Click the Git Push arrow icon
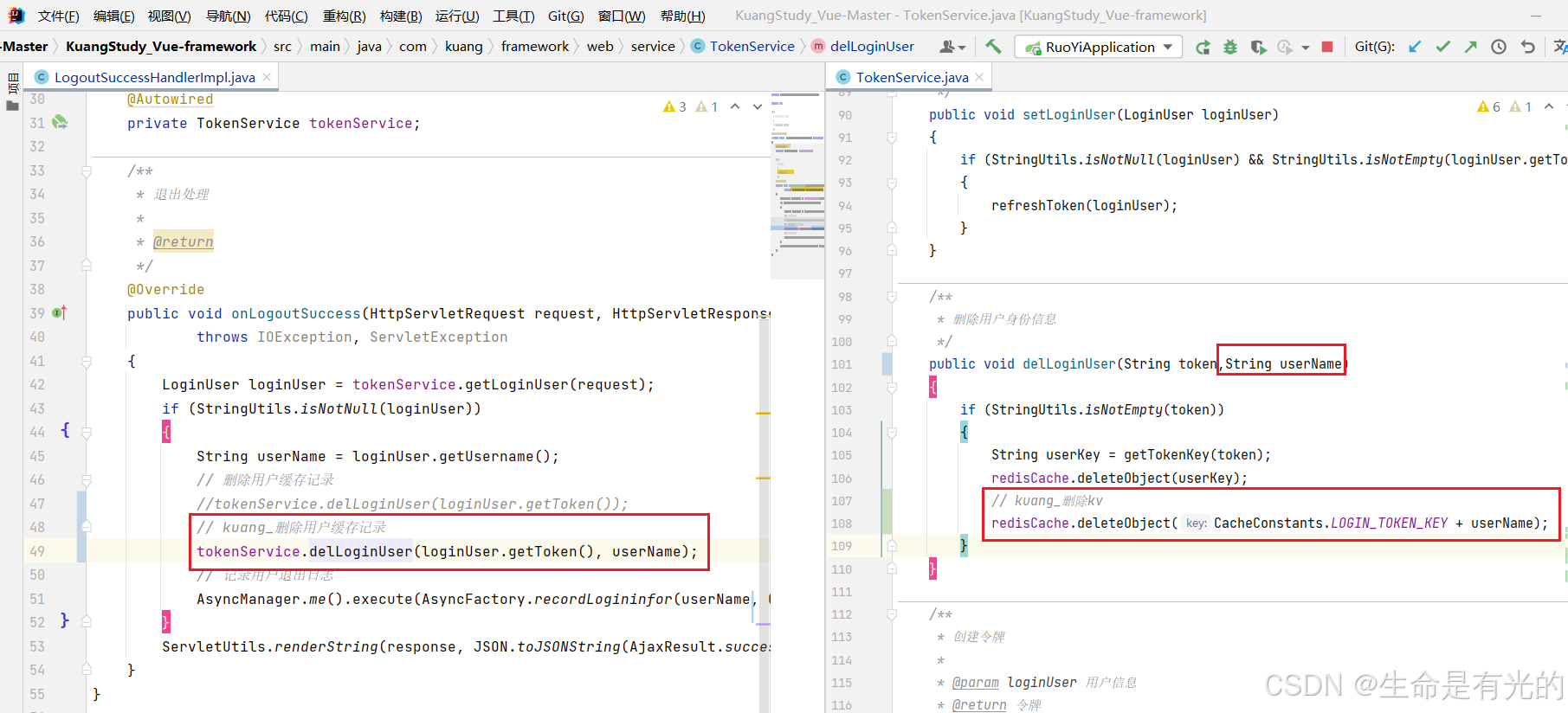 pos(1470,47)
